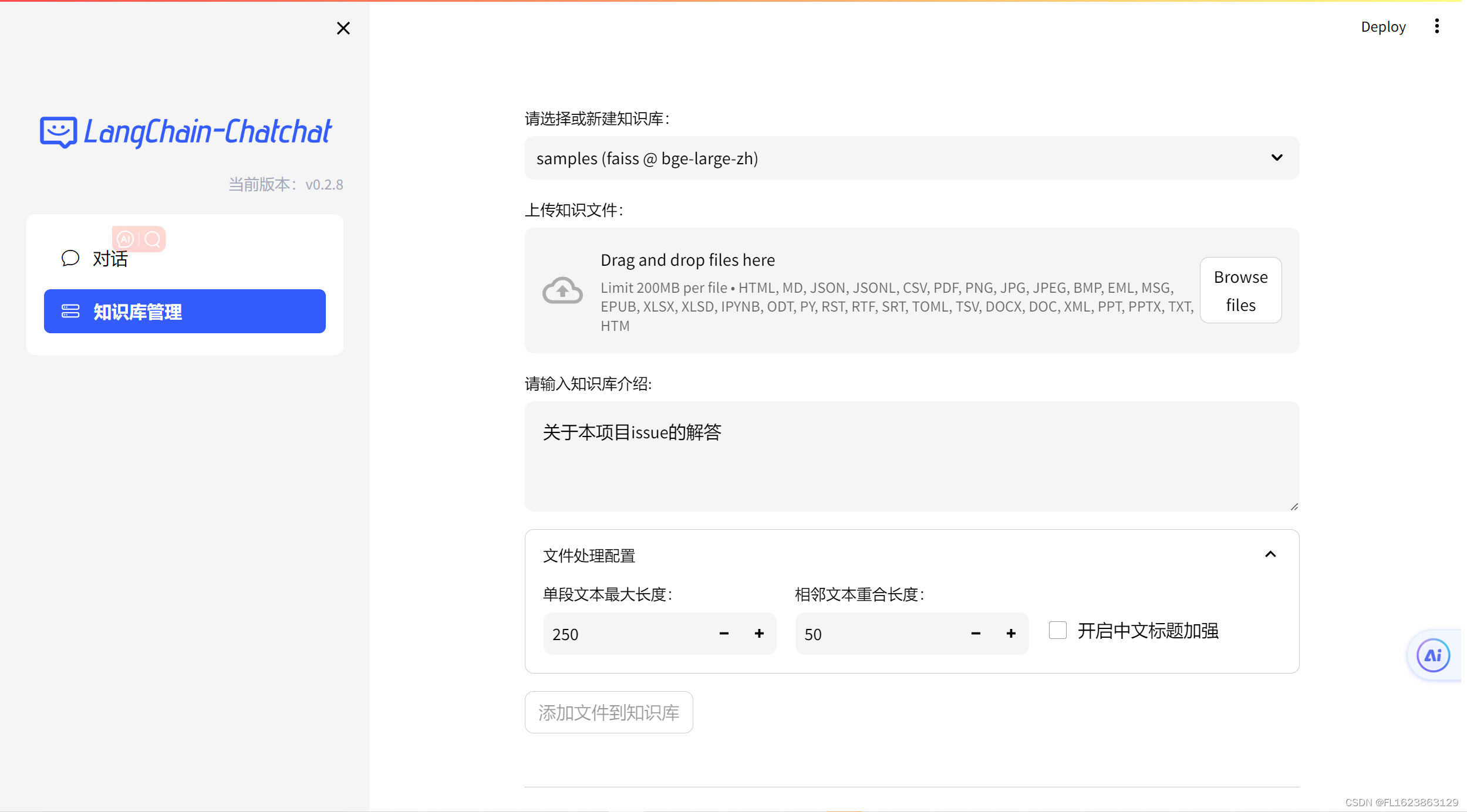Click 添加文件到知识库 button to add files
1467x812 pixels.
(607, 712)
